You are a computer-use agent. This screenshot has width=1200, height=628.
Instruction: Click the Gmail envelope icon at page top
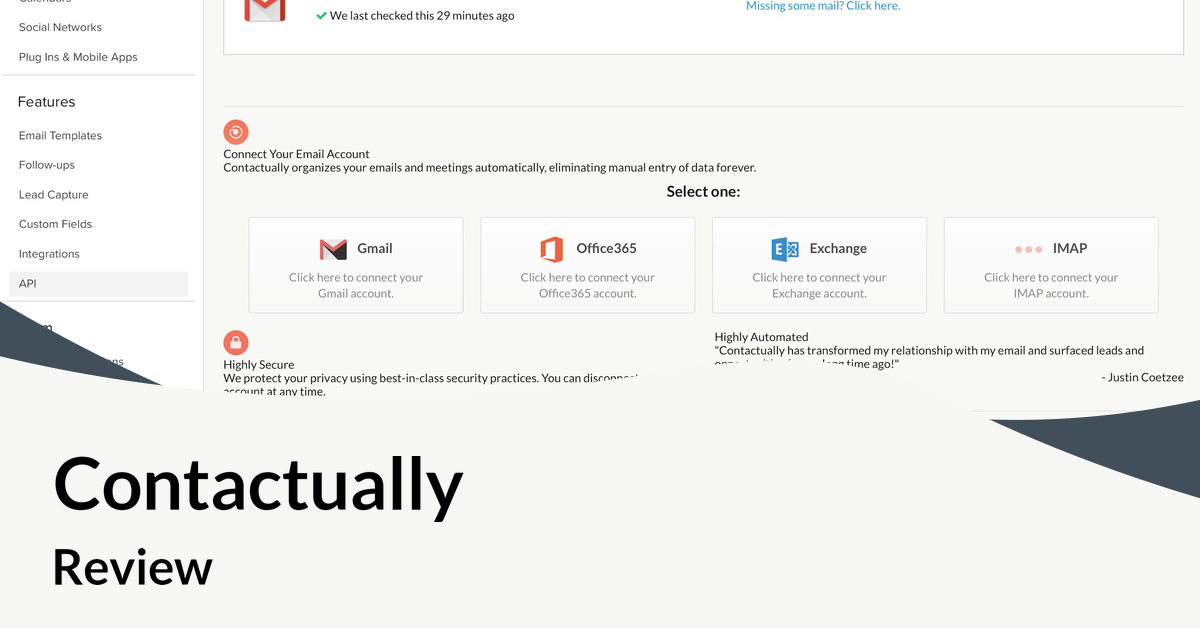(263, 11)
